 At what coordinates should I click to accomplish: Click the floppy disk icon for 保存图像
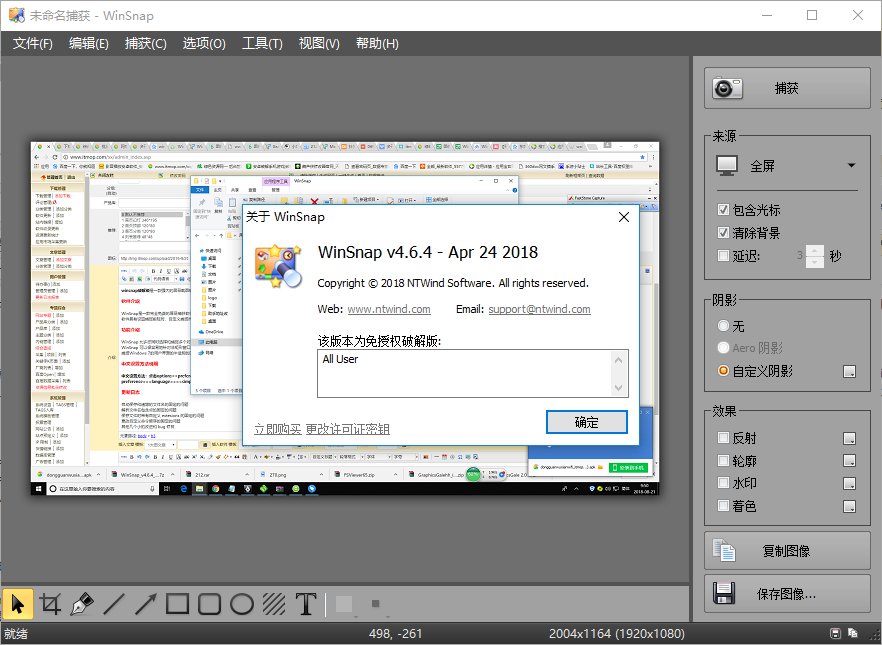click(x=724, y=593)
